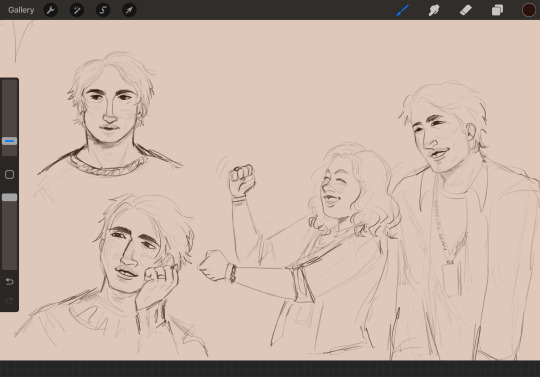Viewport: 540px width, 377px height.
Task: Open the Layers panel
Action: (497, 10)
